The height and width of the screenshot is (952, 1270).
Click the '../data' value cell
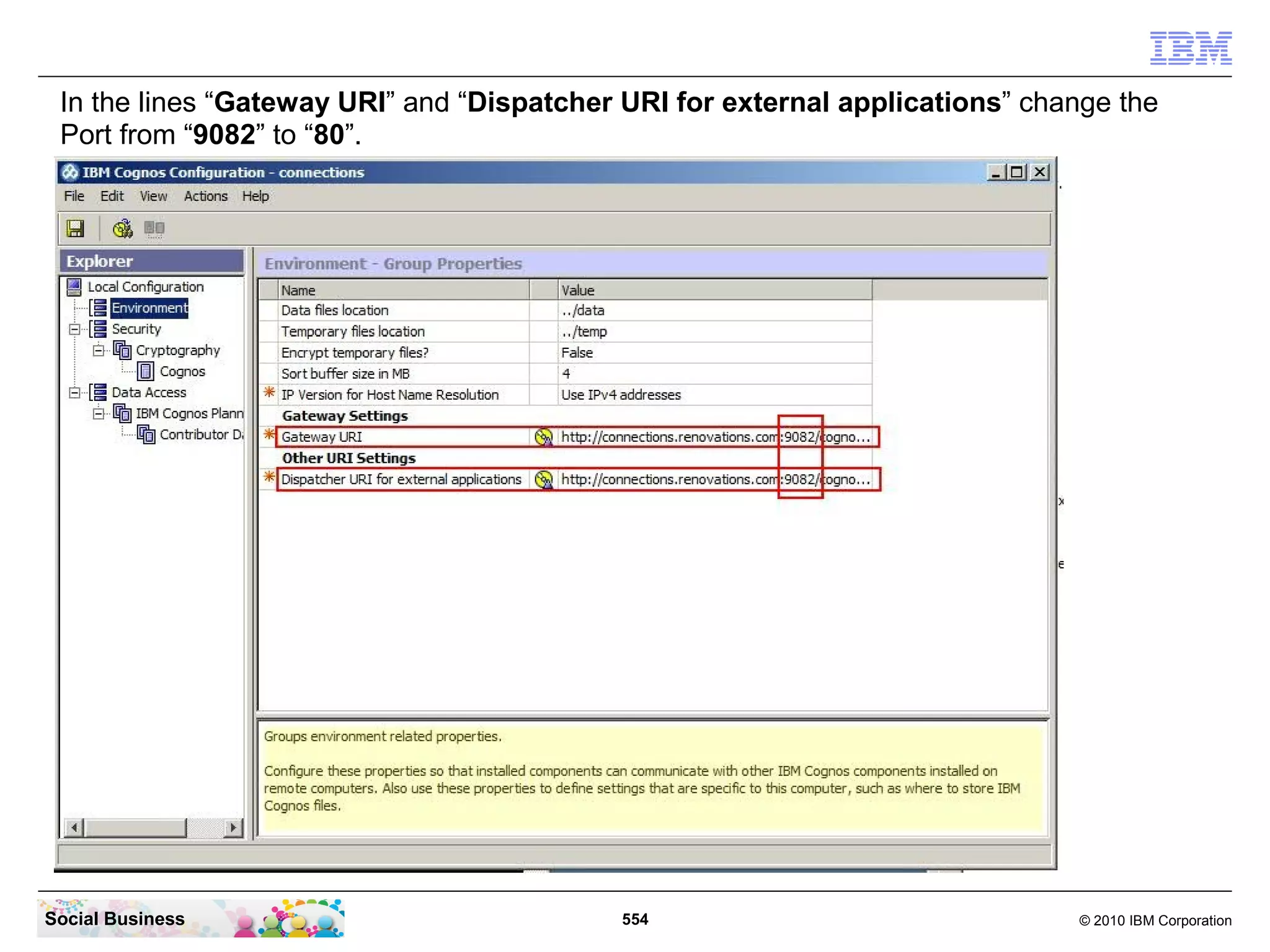point(715,311)
